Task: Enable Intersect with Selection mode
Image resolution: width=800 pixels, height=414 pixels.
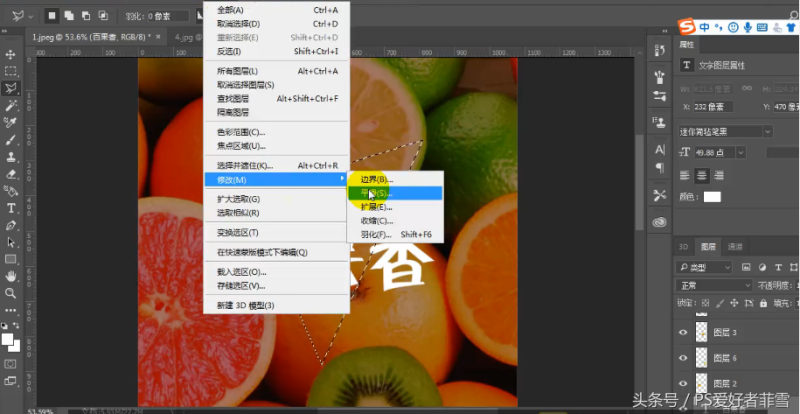Action: coord(103,16)
